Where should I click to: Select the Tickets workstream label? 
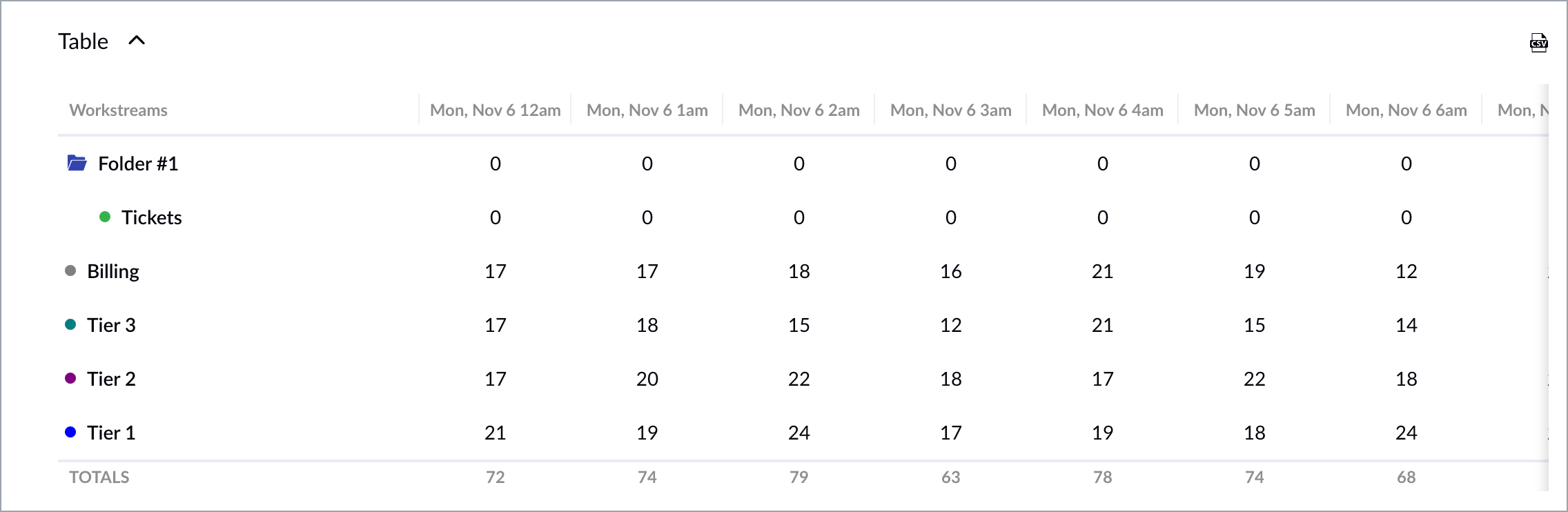(152, 217)
